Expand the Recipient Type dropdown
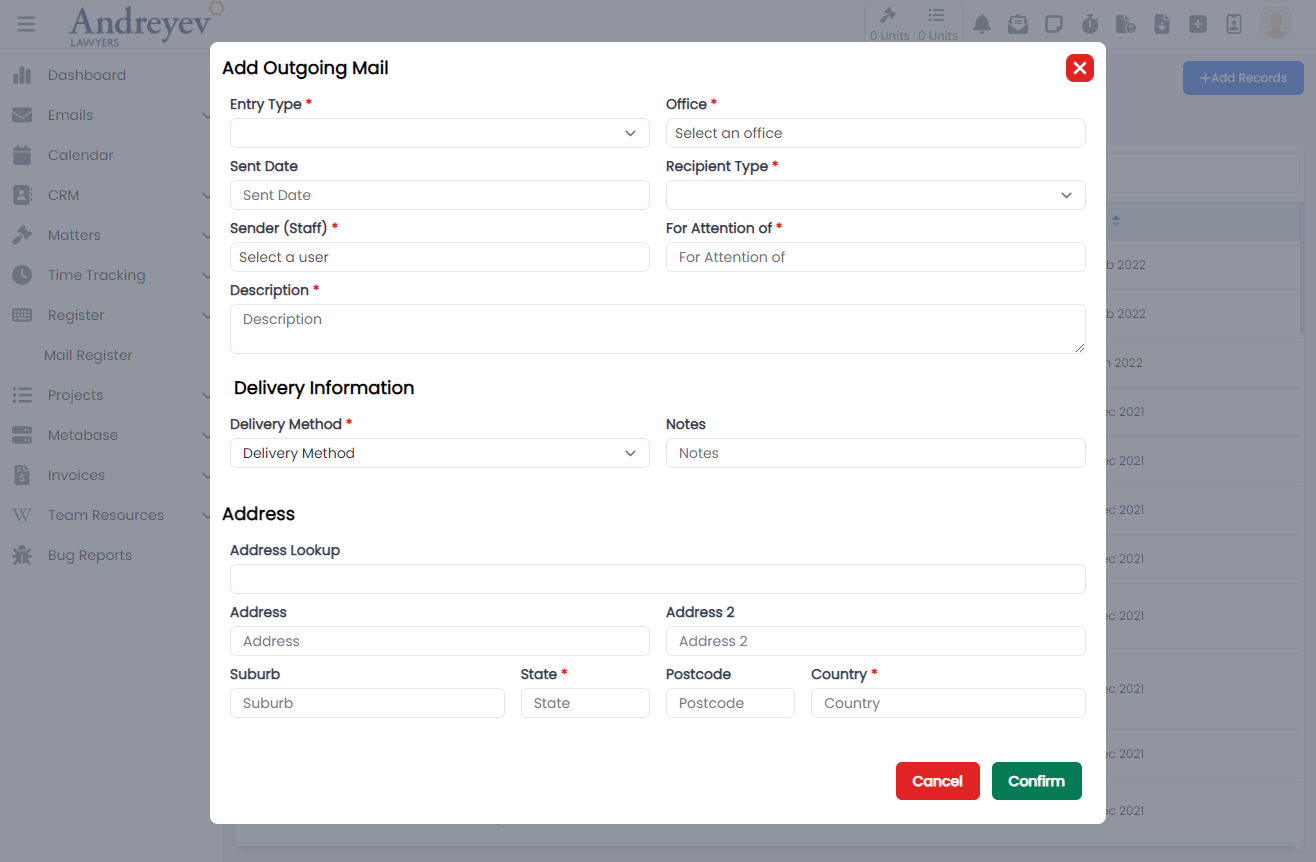 point(875,195)
